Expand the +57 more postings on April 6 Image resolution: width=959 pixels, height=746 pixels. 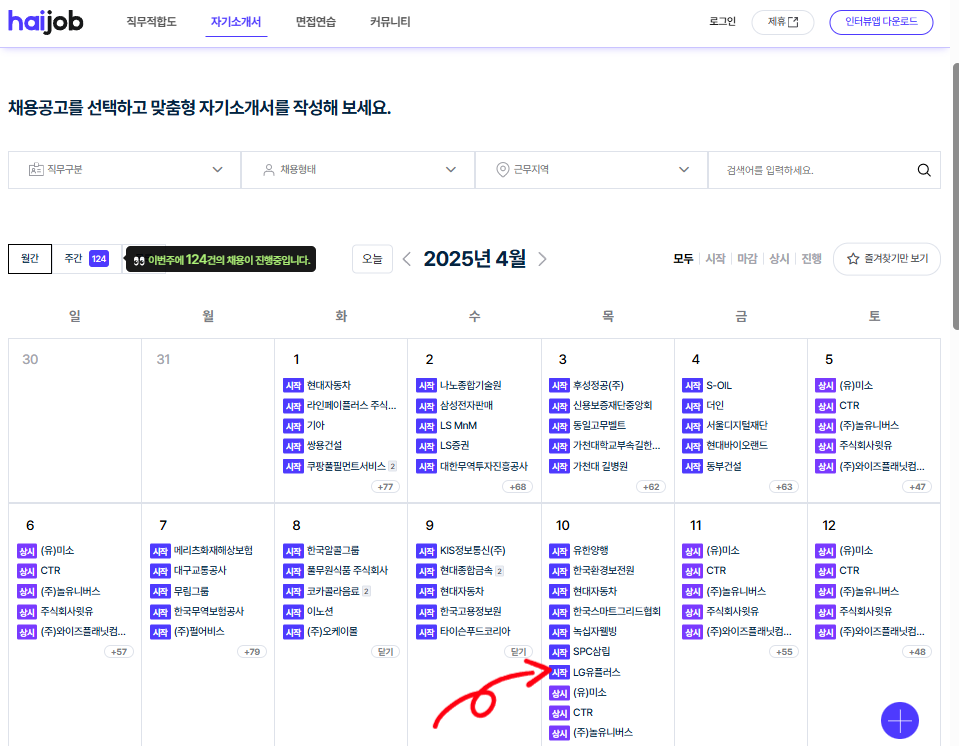(119, 652)
